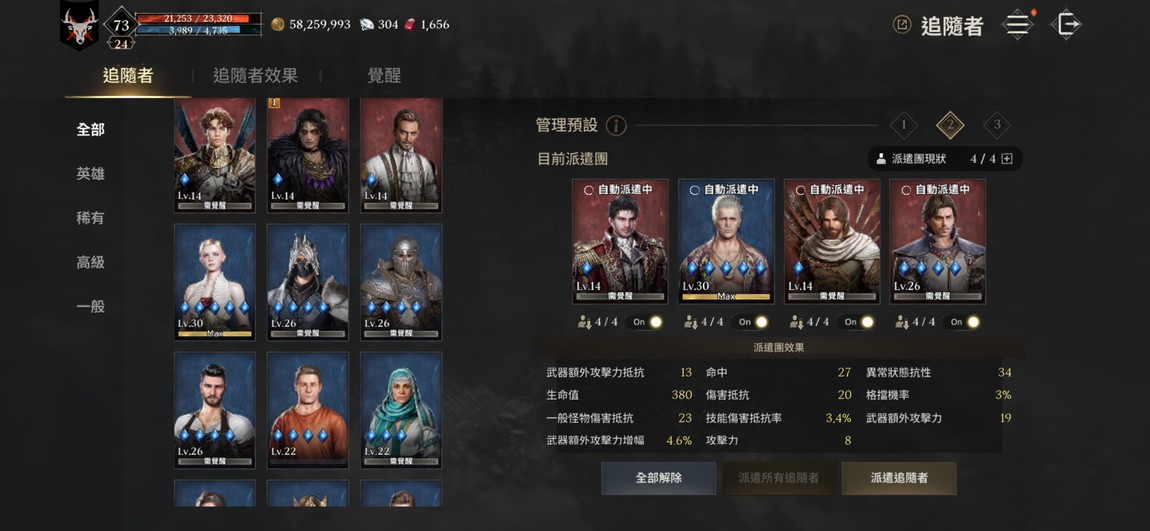Click the red ticket currency icon
The width and height of the screenshot is (1150, 531).
point(410,24)
